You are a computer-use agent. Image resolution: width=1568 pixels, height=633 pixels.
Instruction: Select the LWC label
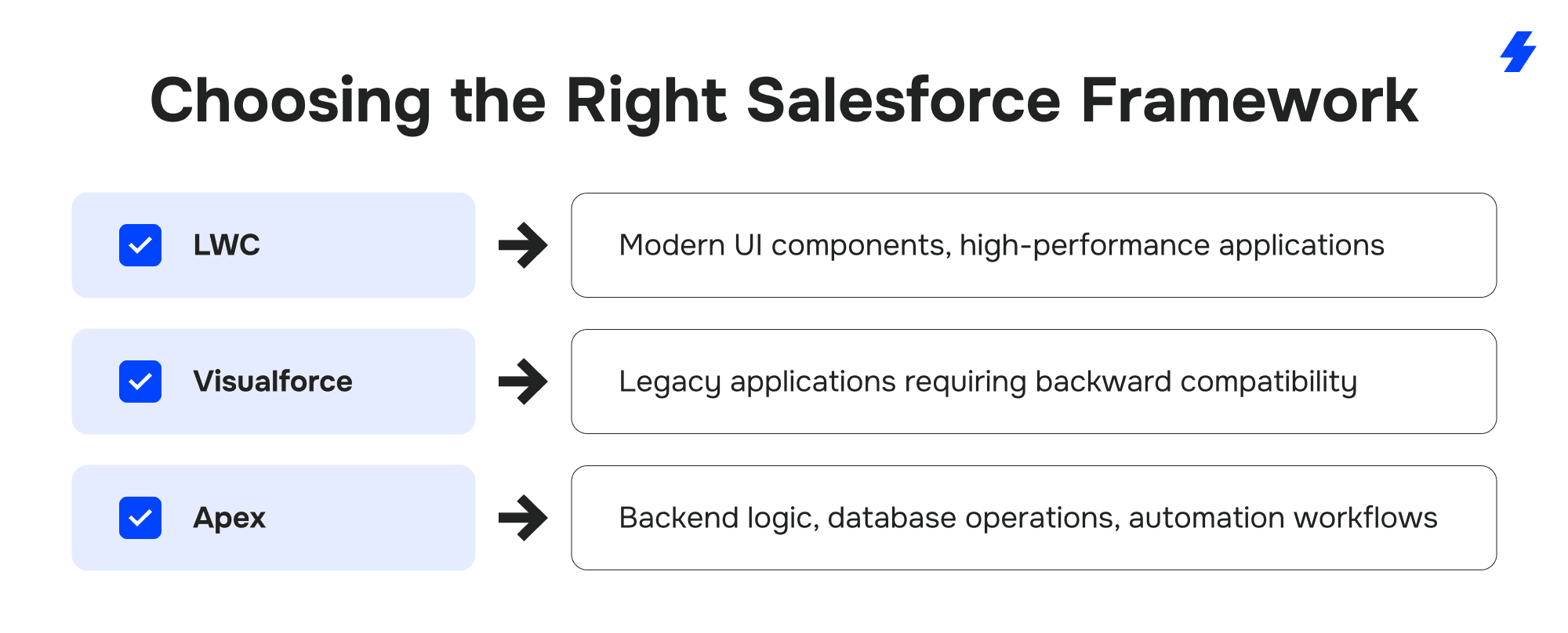pos(227,245)
